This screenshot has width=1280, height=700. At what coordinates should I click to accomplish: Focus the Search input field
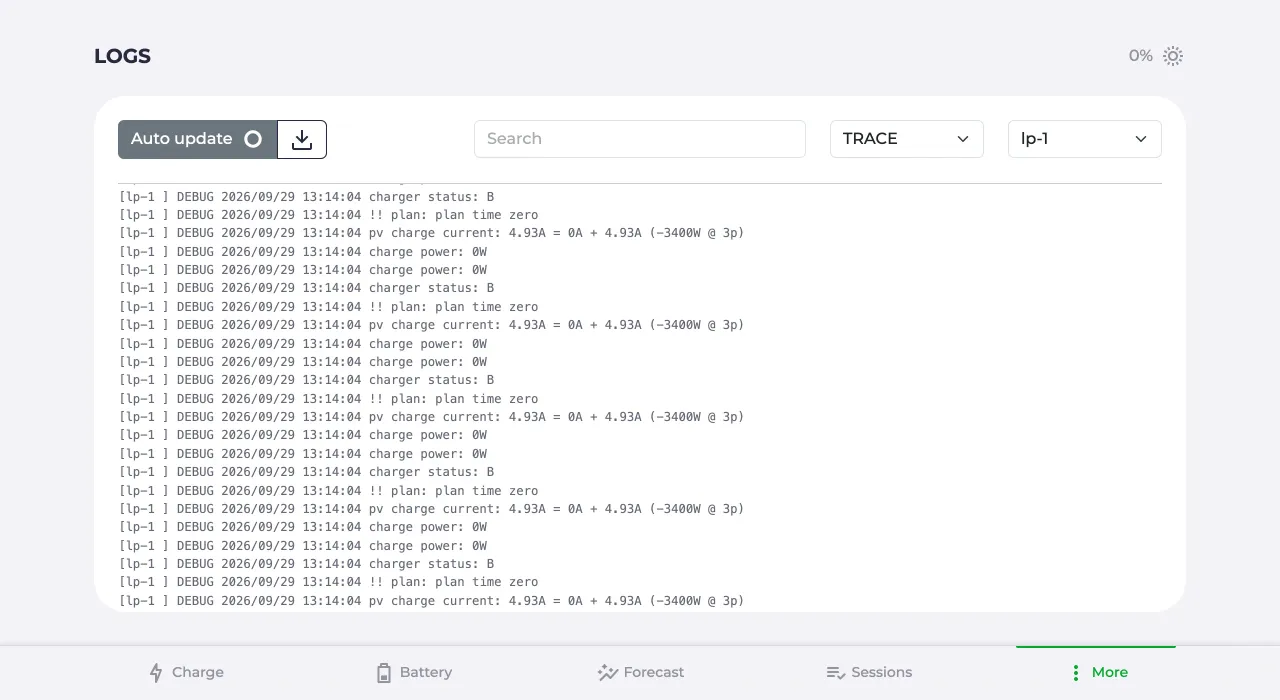[640, 139]
